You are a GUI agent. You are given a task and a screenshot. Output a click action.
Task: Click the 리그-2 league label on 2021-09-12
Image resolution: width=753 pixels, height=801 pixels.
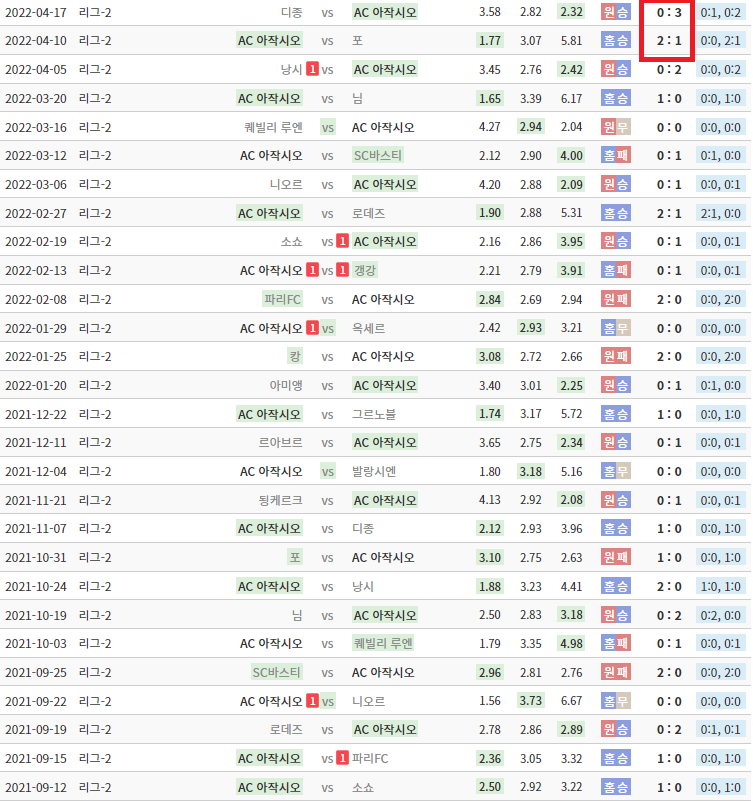point(95,787)
